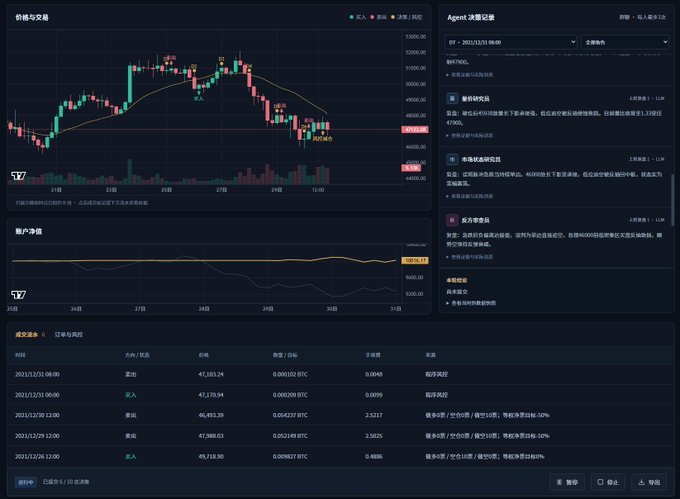The width and height of the screenshot is (680, 499).
Task: Click the price cell 47,103.24
Action: [x=211, y=374]
